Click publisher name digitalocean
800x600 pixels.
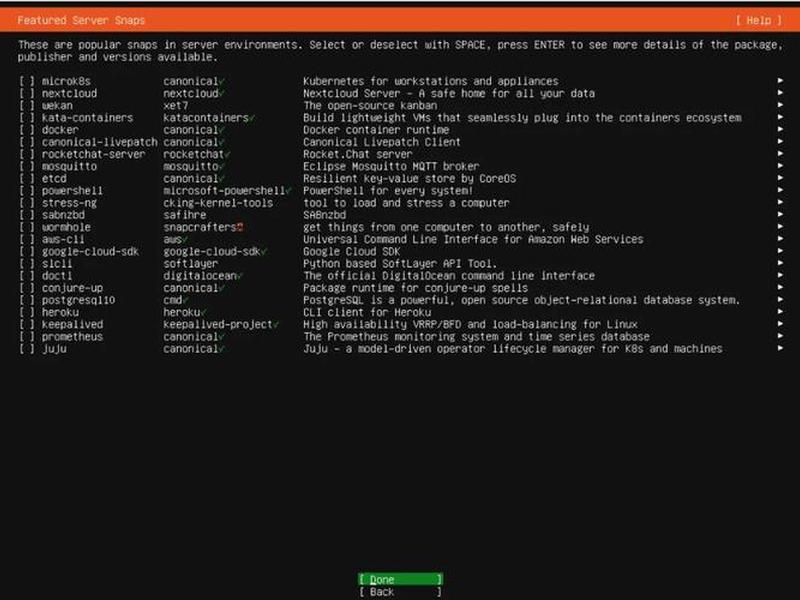[x=200, y=276]
